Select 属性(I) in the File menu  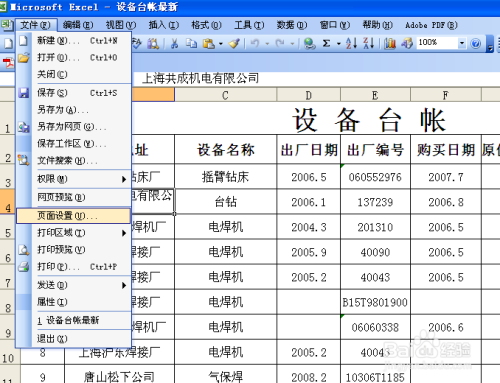(73, 302)
